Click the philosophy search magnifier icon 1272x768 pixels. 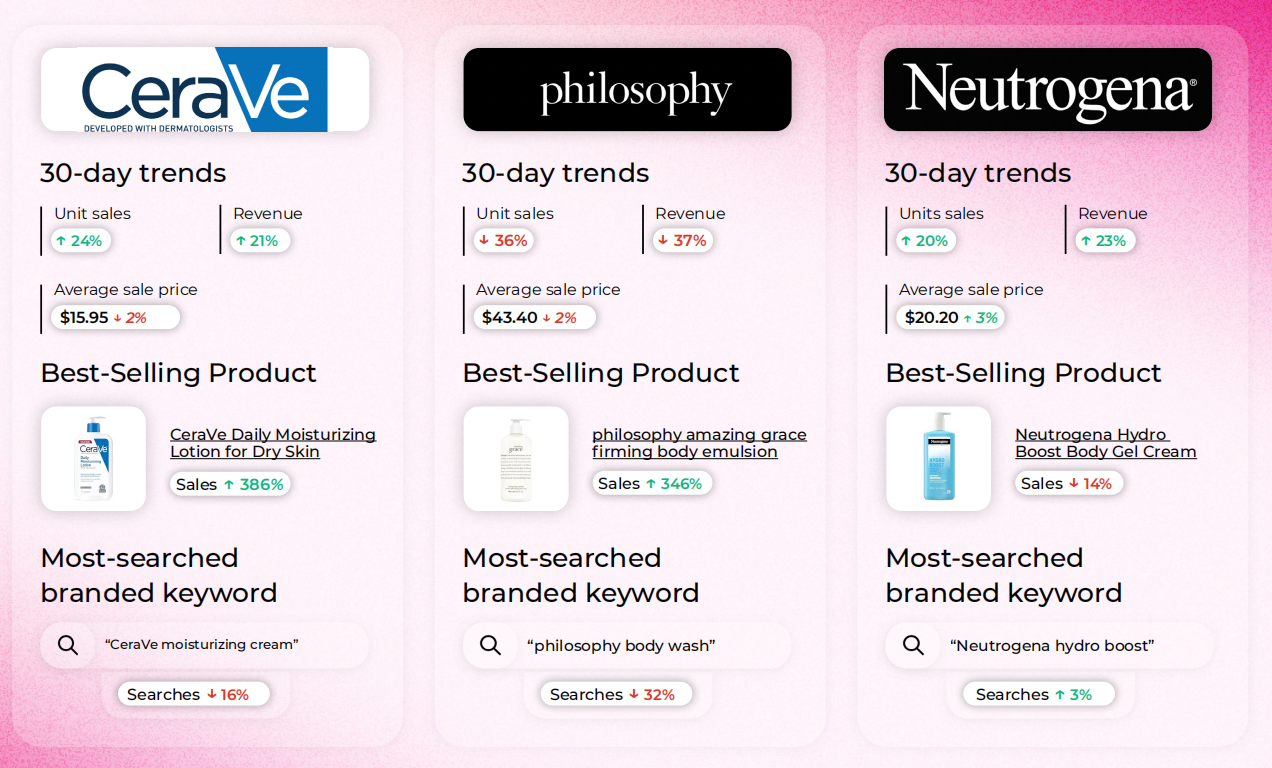tap(491, 645)
